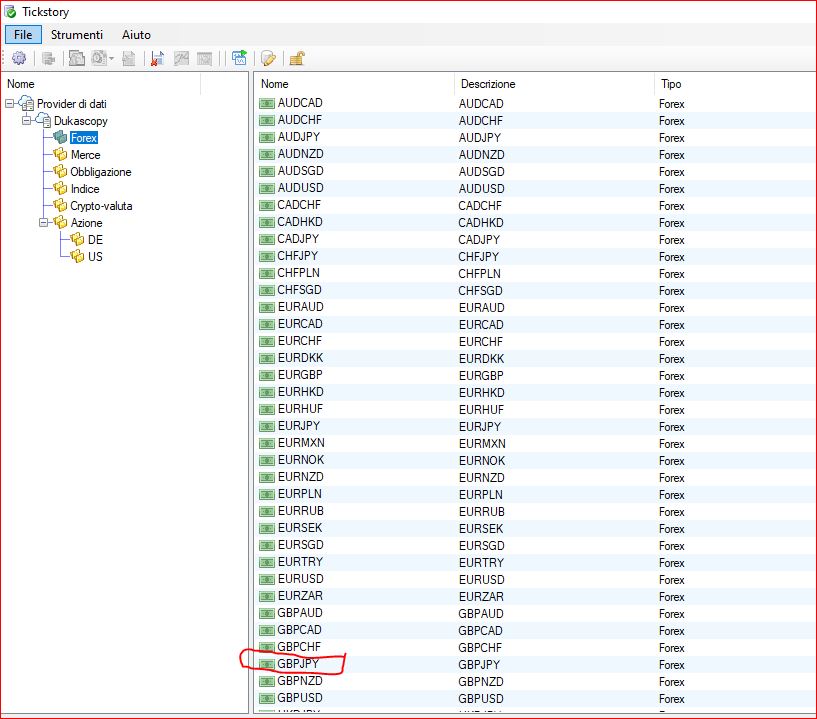
Task: Click Forex type cell of CHFSGD row
Action: click(671, 291)
